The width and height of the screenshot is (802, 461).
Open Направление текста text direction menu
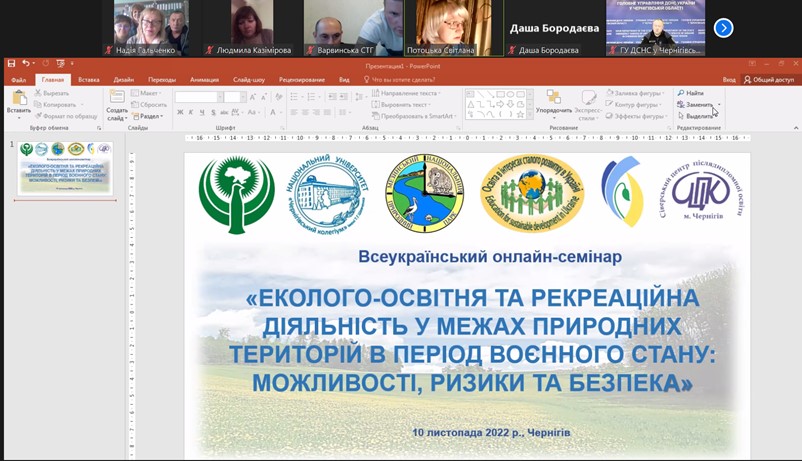click(406, 93)
